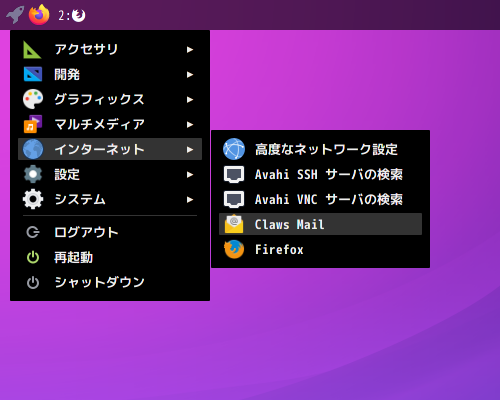Click the マルチメディア music note icon
This screenshot has width=500, height=400.
point(33,124)
